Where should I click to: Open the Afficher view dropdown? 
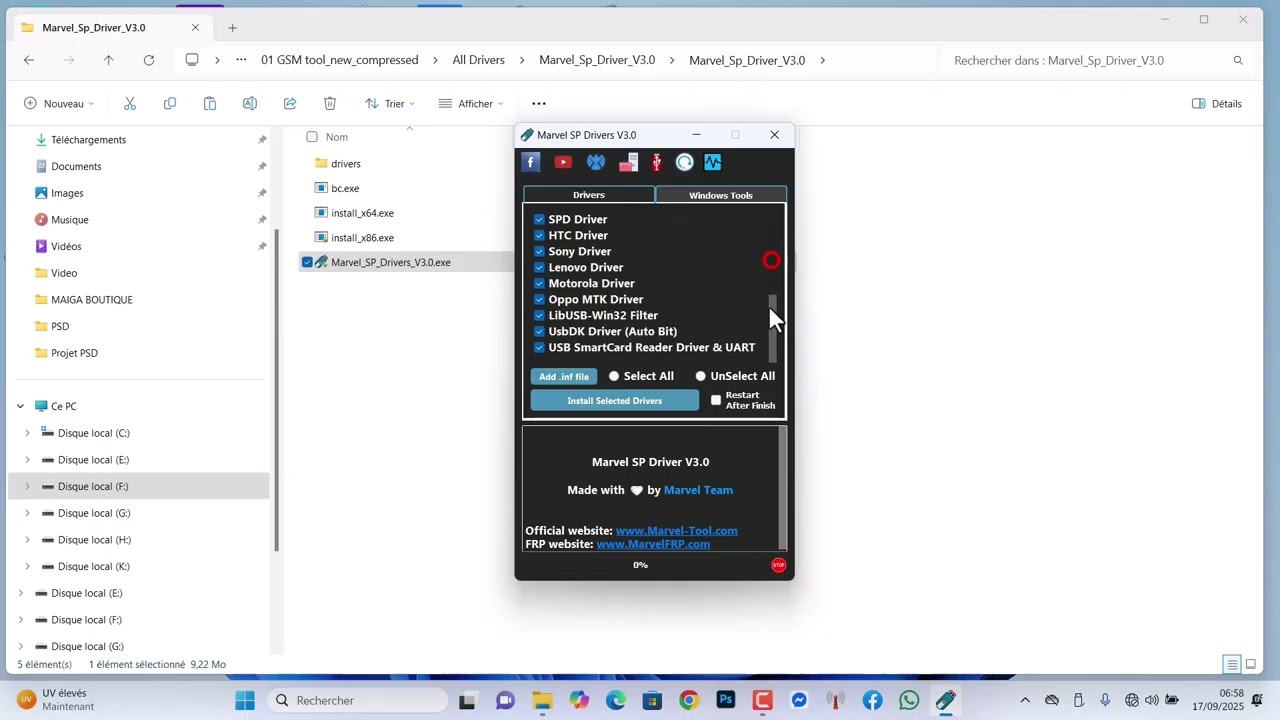point(470,103)
